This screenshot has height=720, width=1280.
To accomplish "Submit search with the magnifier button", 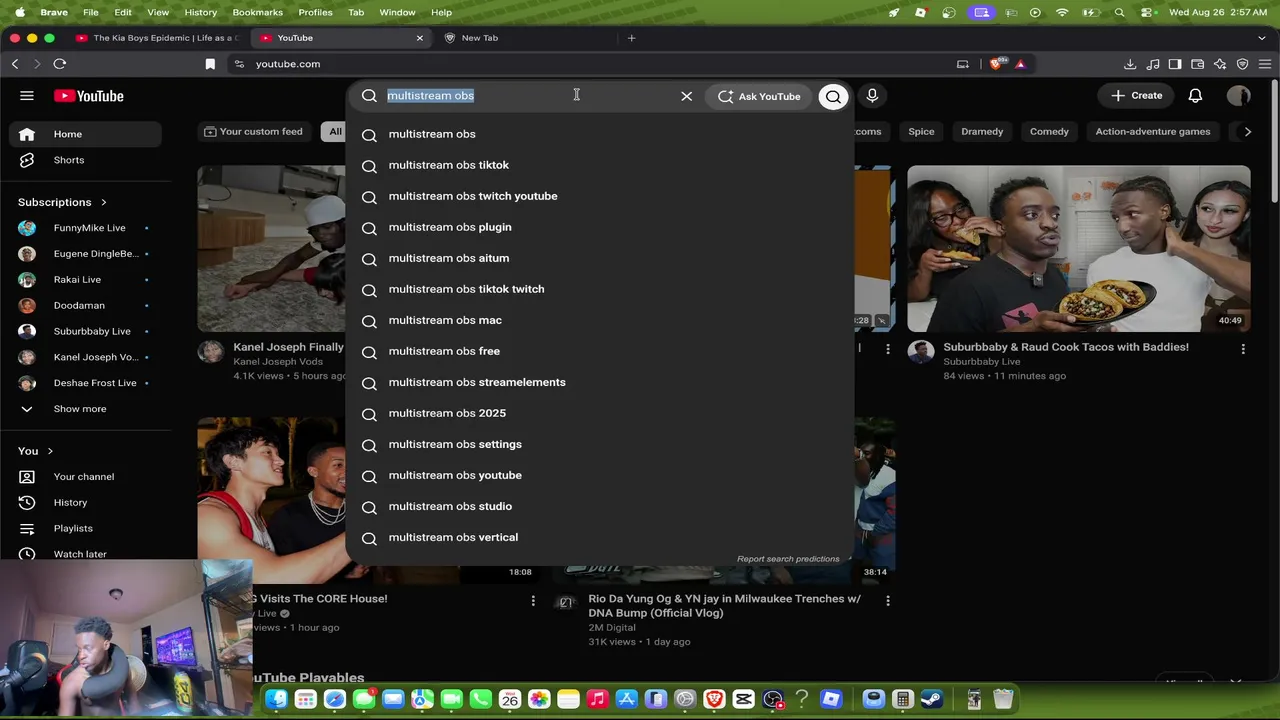I will pyautogui.click(x=833, y=96).
